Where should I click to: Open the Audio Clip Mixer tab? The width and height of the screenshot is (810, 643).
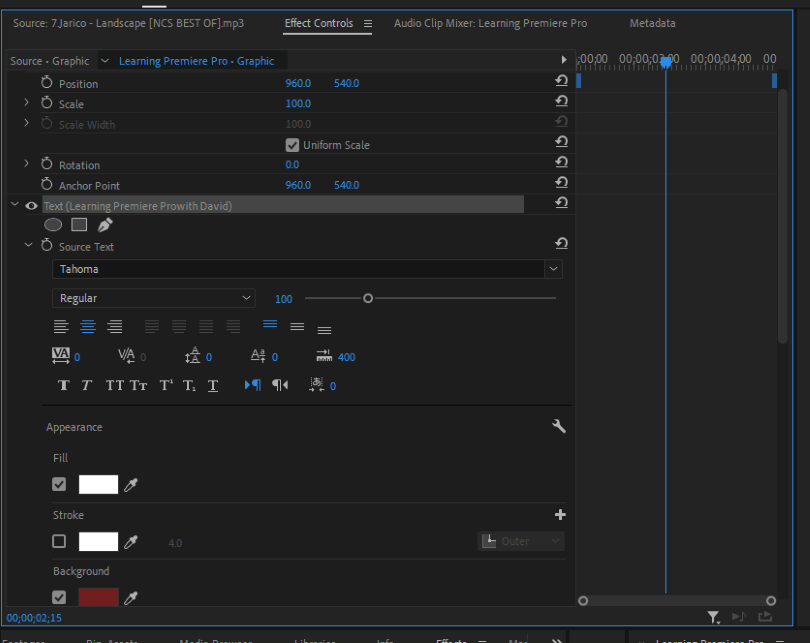490,23
